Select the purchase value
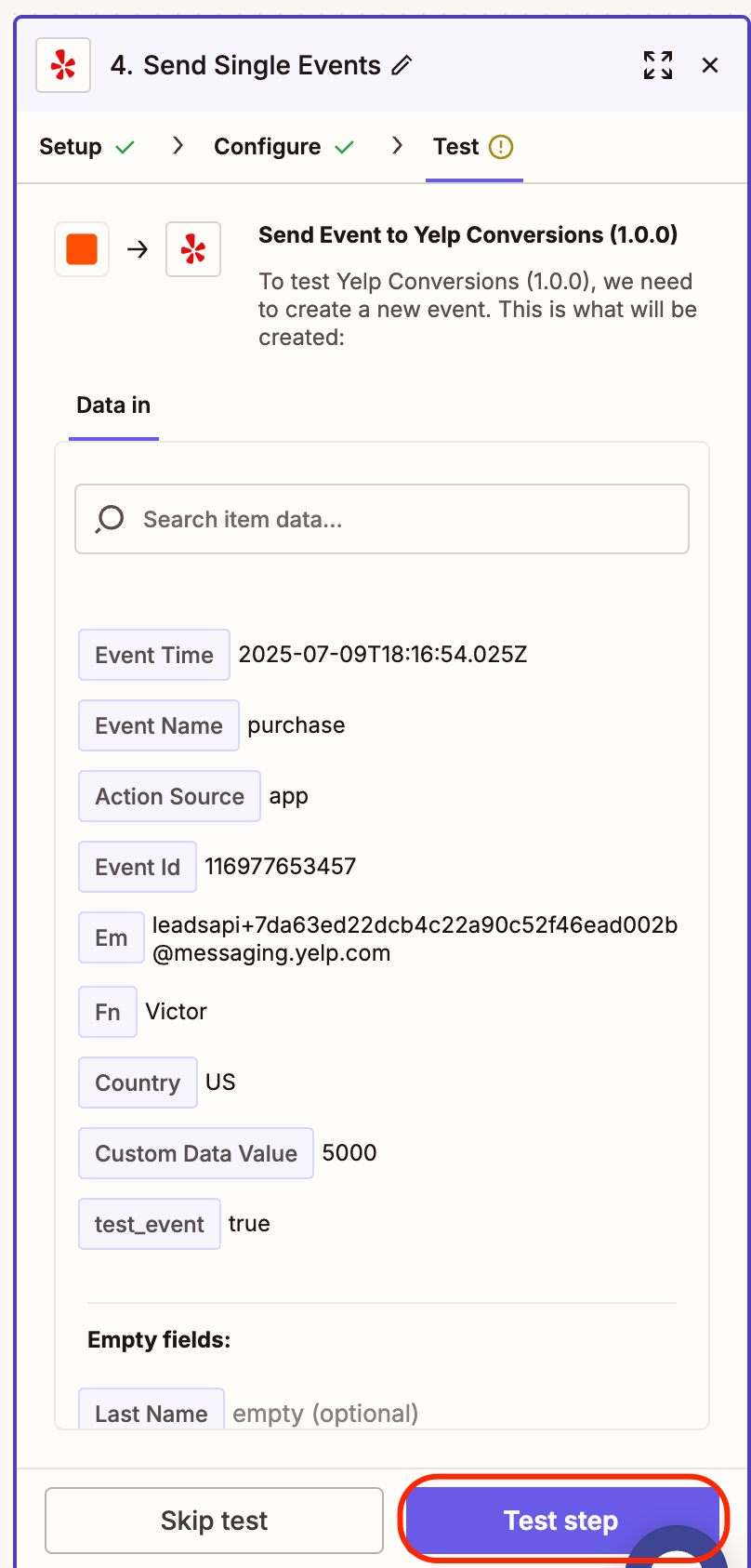 pos(296,725)
